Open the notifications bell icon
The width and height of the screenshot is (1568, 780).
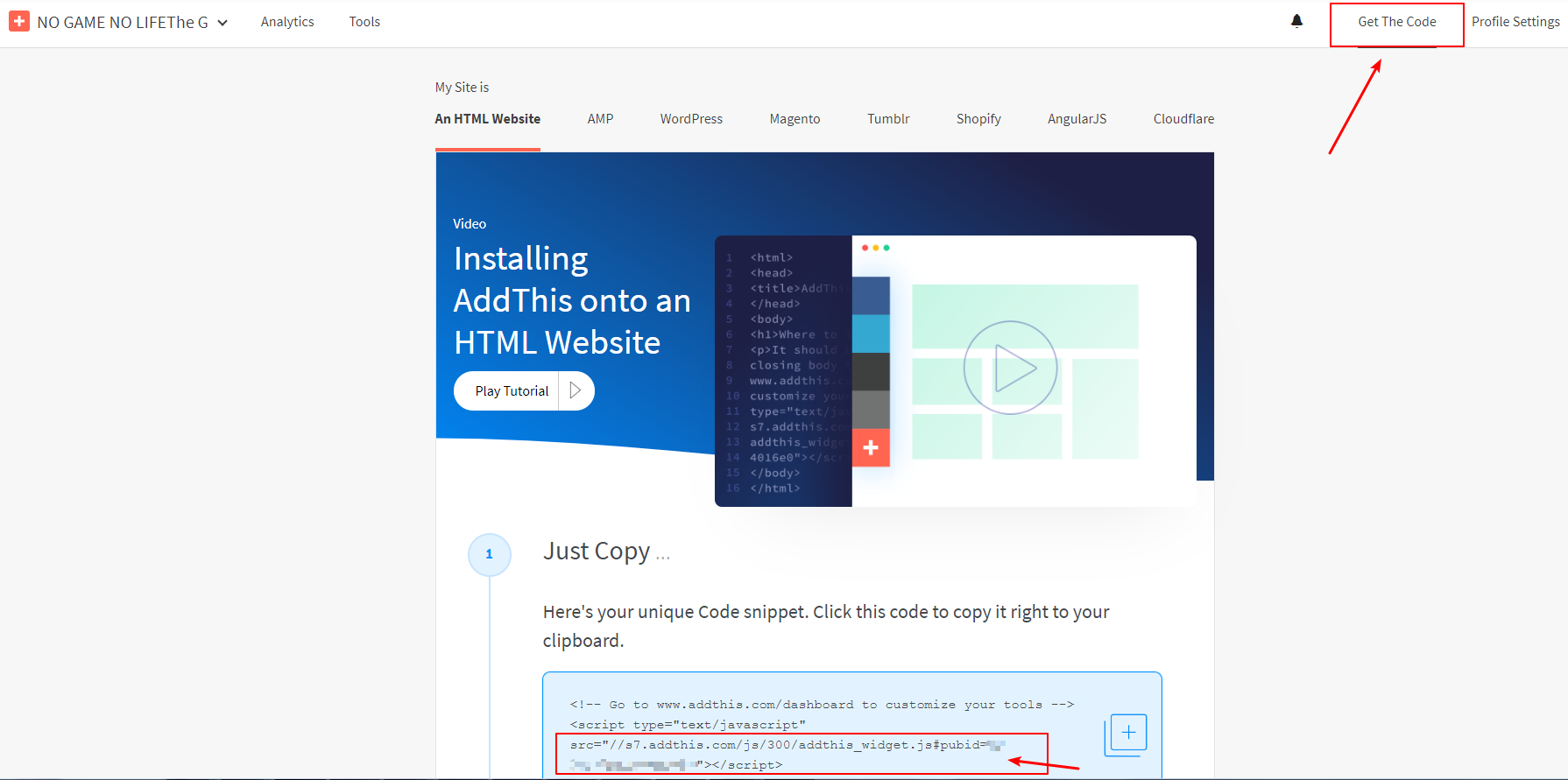(1296, 22)
